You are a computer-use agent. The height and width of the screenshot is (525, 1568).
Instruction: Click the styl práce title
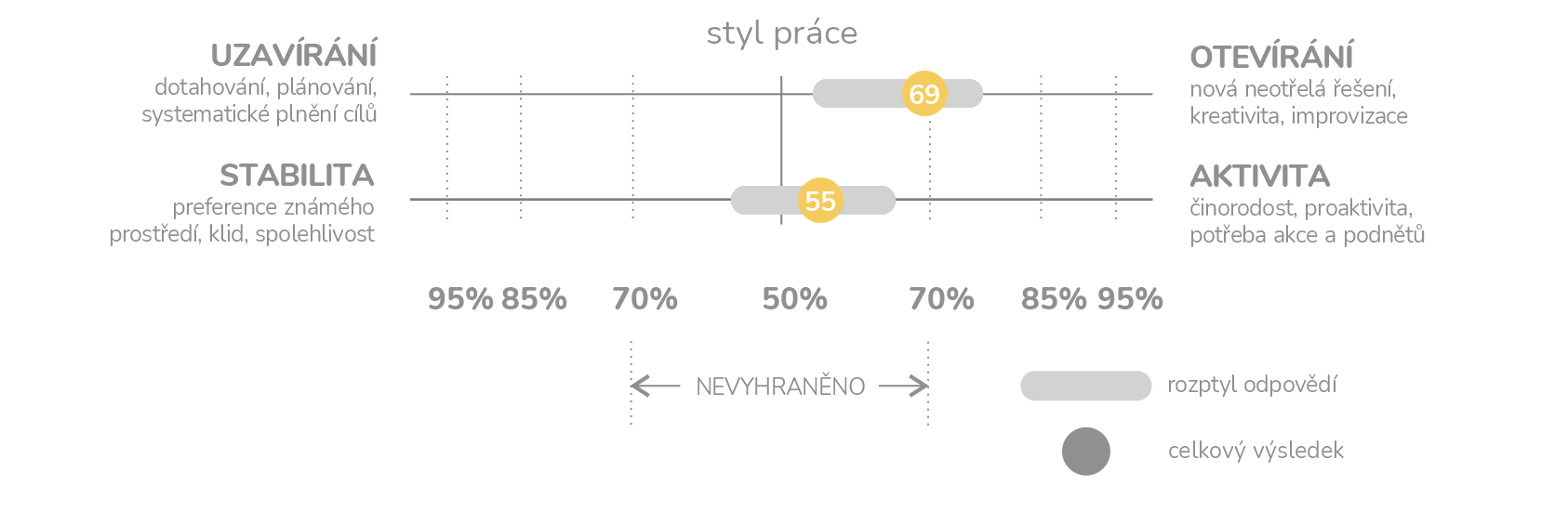point(782,34)
